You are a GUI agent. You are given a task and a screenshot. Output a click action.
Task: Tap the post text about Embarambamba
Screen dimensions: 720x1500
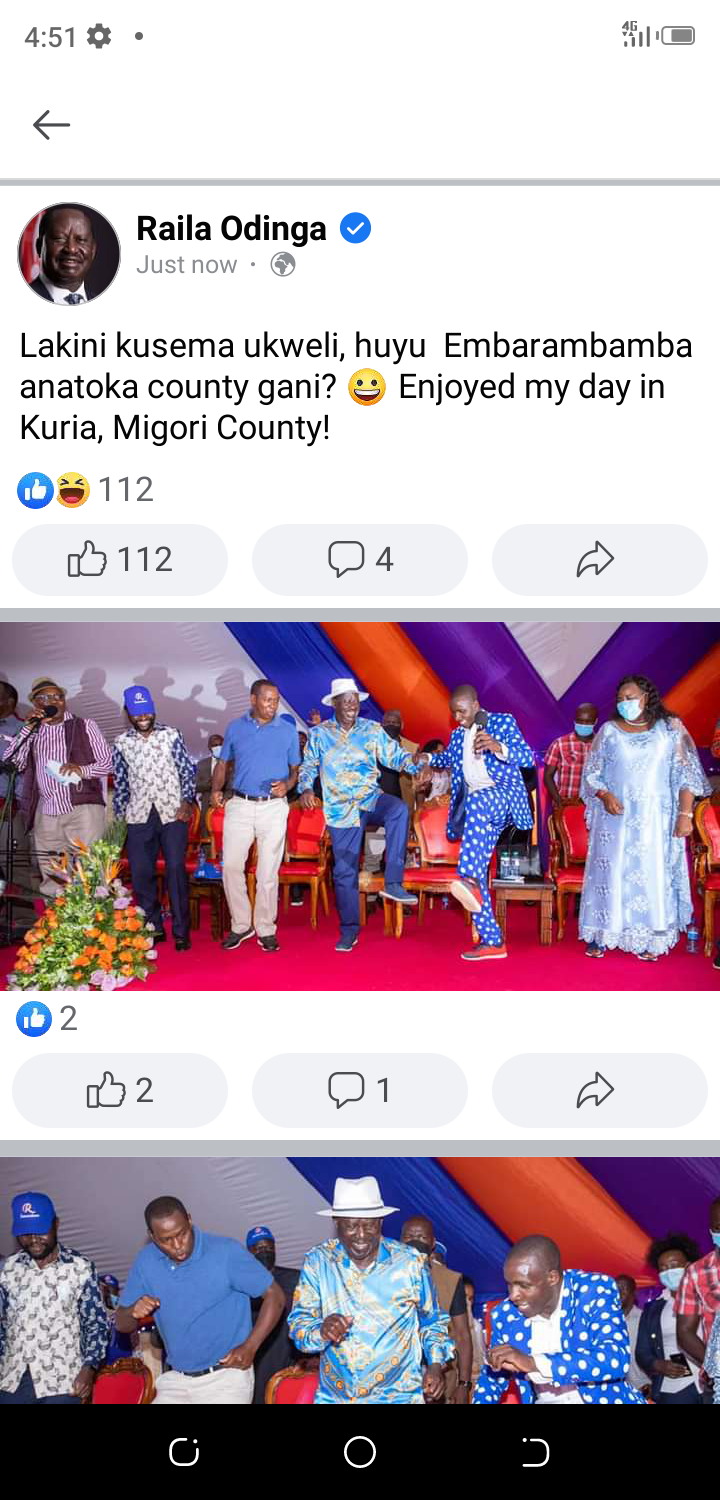[356, 387]
